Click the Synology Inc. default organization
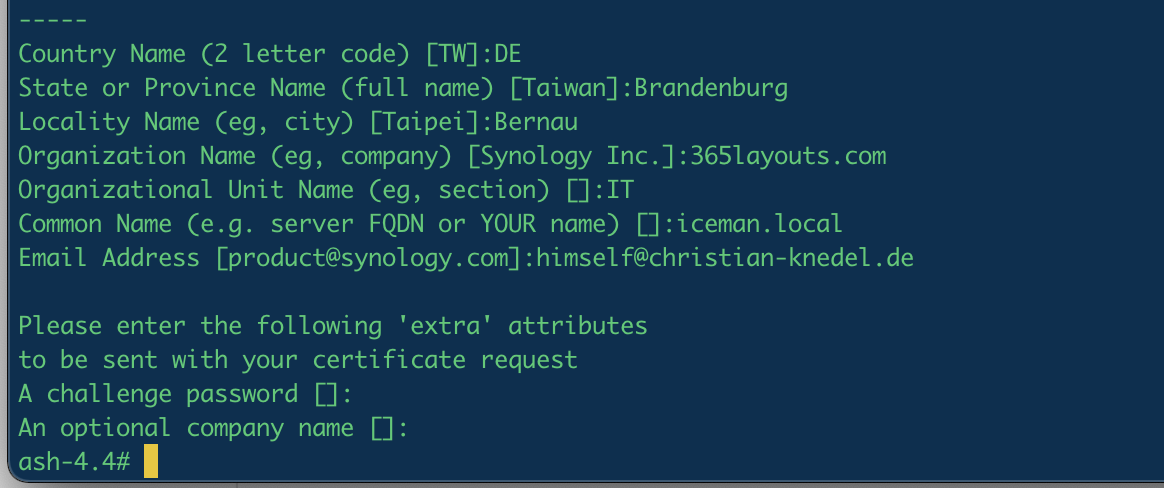This screenshot has height=488, width=1164. pos(571,156)
